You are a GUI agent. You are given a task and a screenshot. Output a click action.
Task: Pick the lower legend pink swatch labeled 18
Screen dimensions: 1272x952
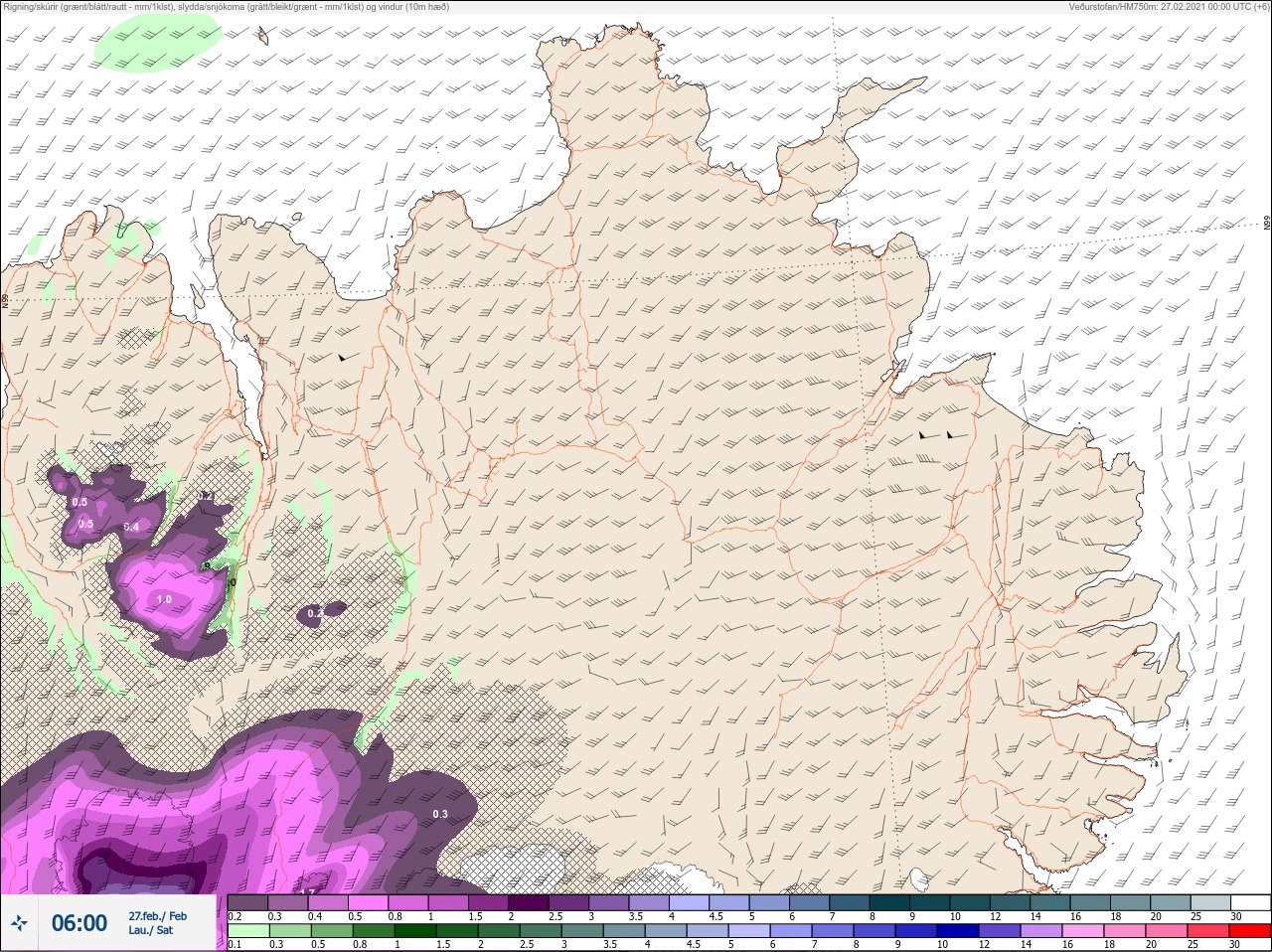[1124, 931]
